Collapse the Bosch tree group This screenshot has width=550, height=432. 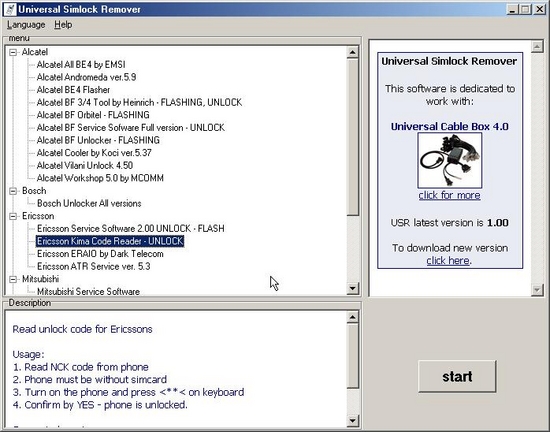point(13,191)
